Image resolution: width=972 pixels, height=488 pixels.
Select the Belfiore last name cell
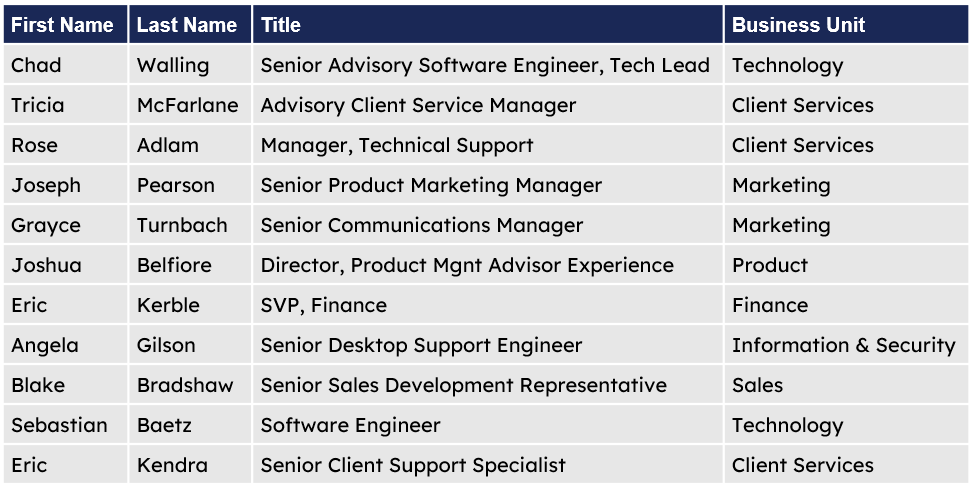coord(190,264)
